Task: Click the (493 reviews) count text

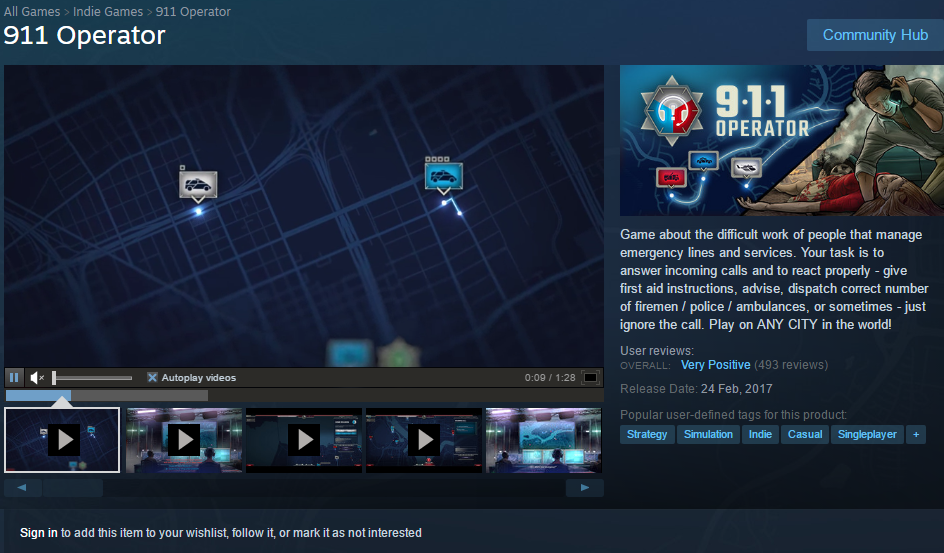Action: point(790,365)
